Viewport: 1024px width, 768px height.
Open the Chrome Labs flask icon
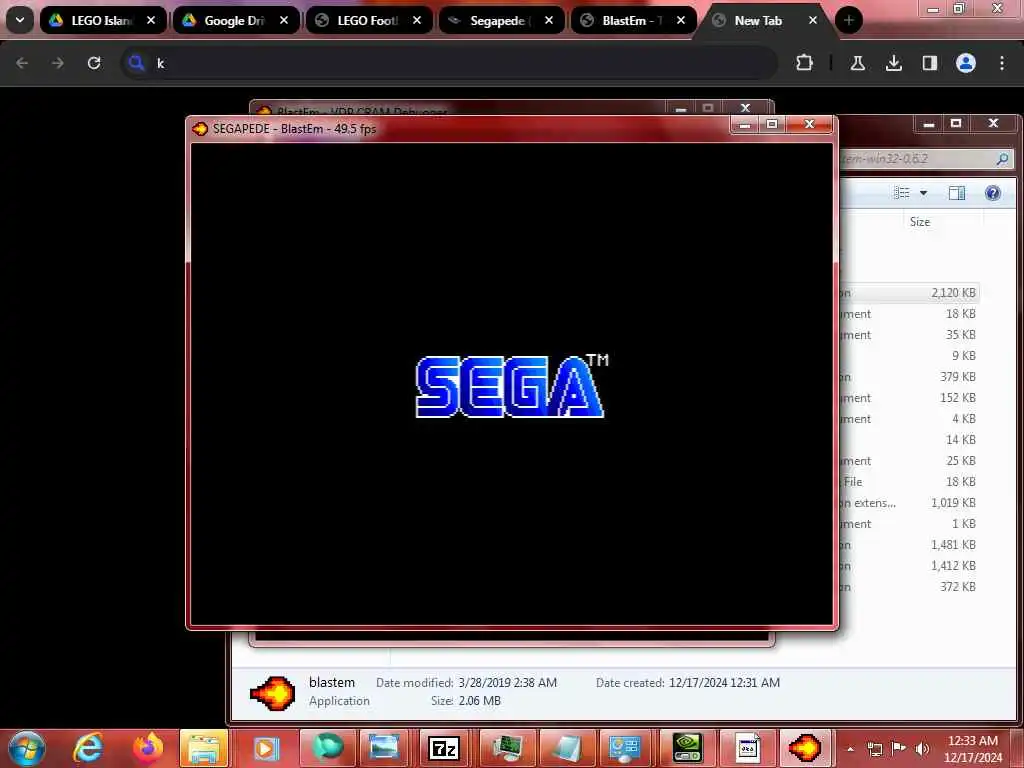pyautogui.click(x=857, y=63)
